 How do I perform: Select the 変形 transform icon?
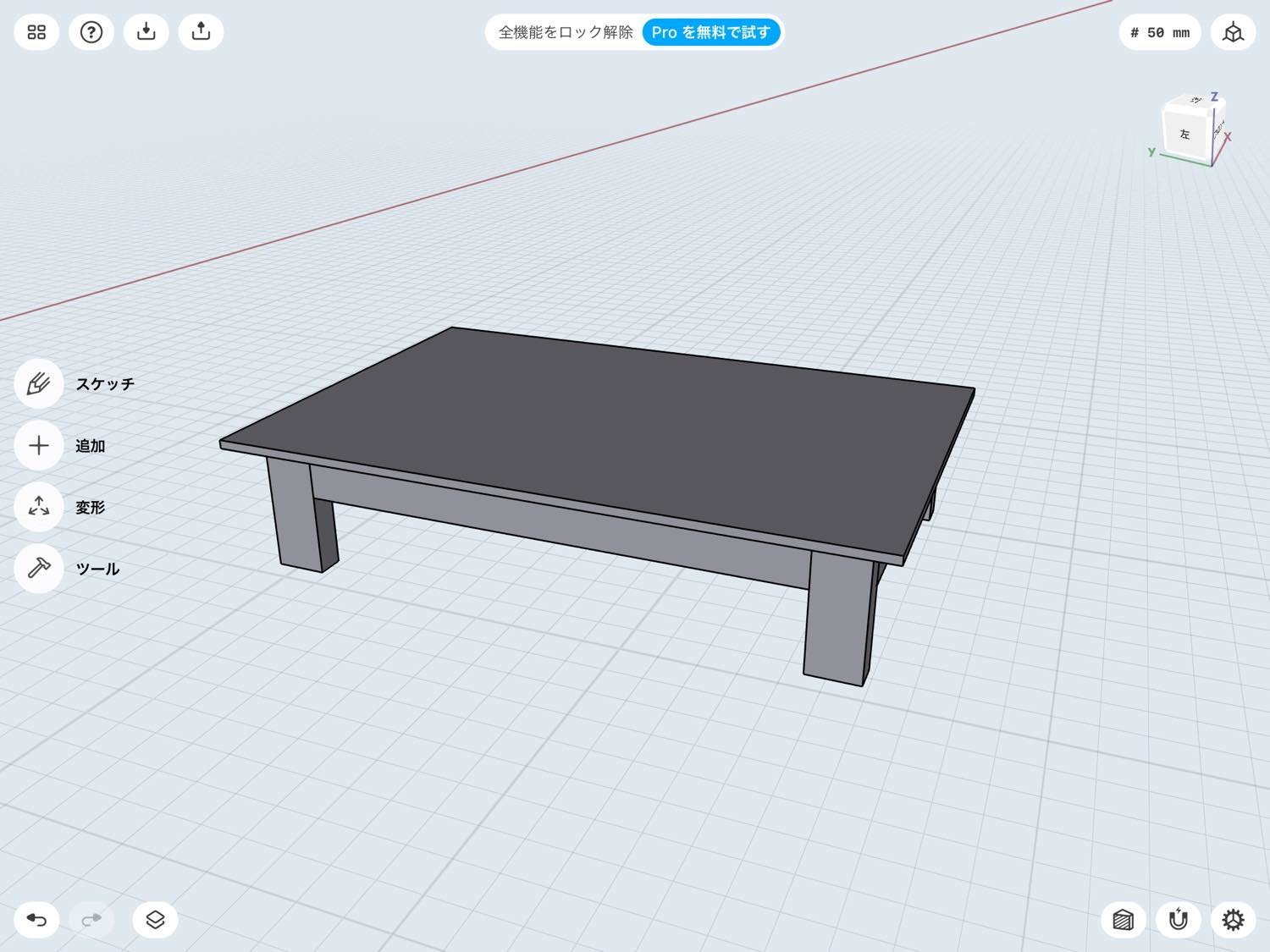[39, 508]
